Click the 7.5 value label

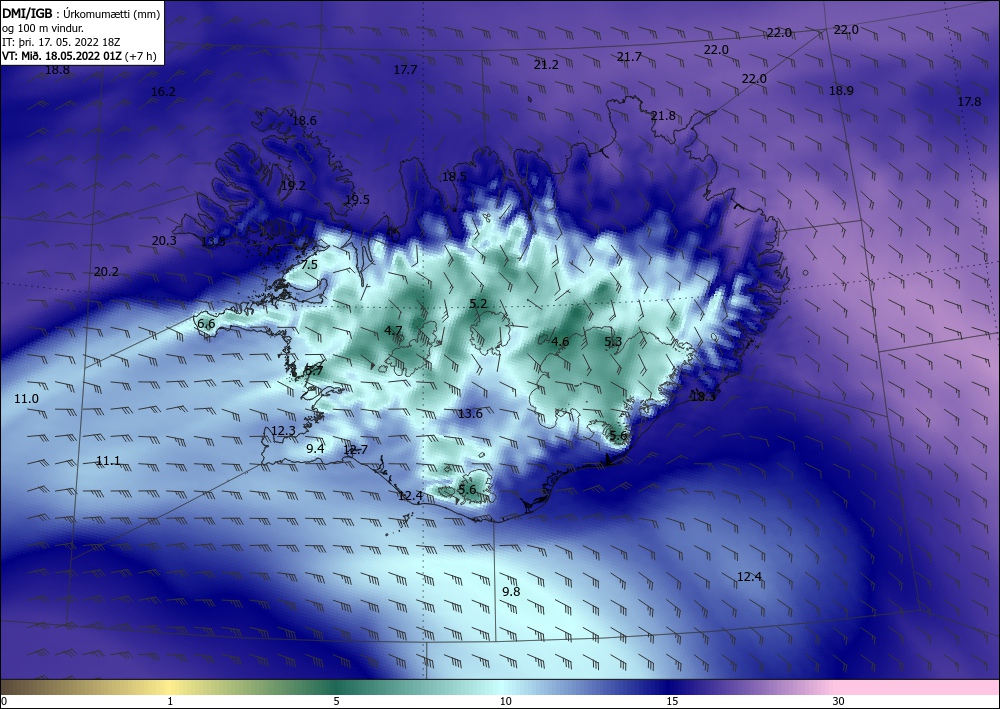click(x=309, y=264)
